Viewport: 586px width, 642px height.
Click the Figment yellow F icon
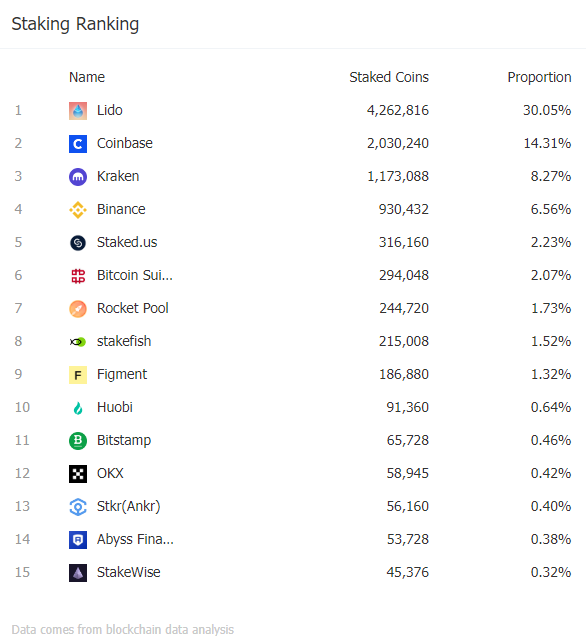click(x=78, y=375)
